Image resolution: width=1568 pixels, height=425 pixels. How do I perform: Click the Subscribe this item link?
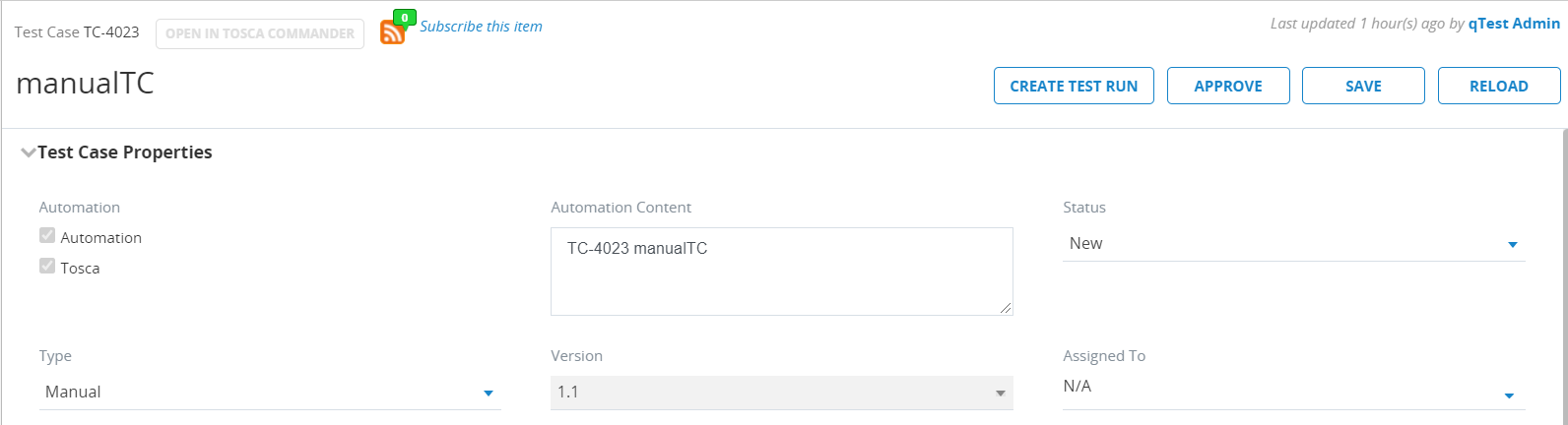(481, 27)
